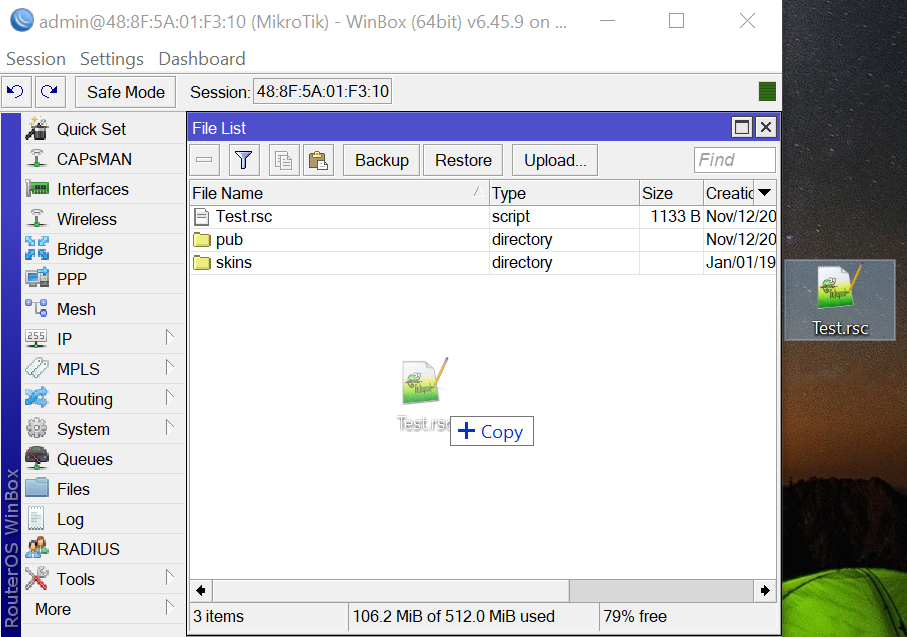Open the Log viewer
The image size is (907, 637).
(x=104, y=520)
